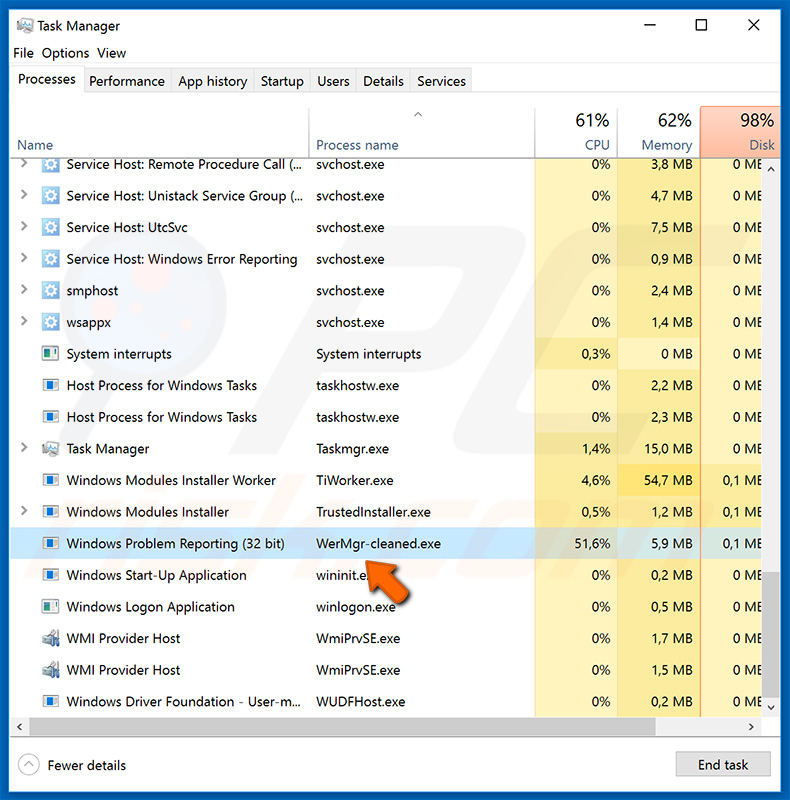
Task: Click the vertical scrollbar down arrow
Action: pos(771,707)
